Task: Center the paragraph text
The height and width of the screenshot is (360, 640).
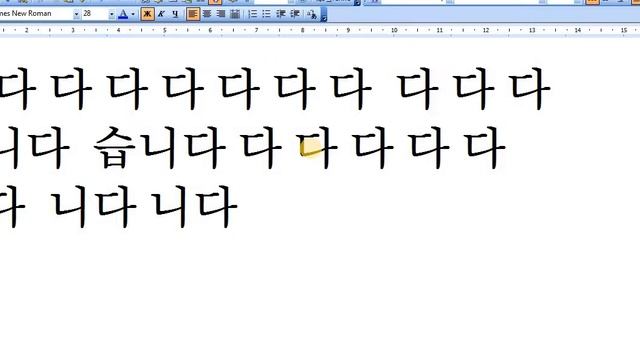Action: (x=207, y=14)
